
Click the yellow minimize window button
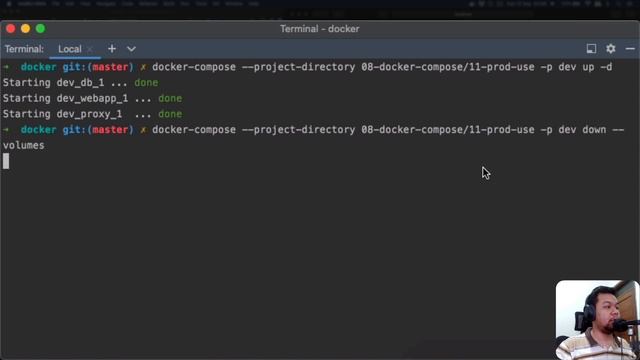25,29
